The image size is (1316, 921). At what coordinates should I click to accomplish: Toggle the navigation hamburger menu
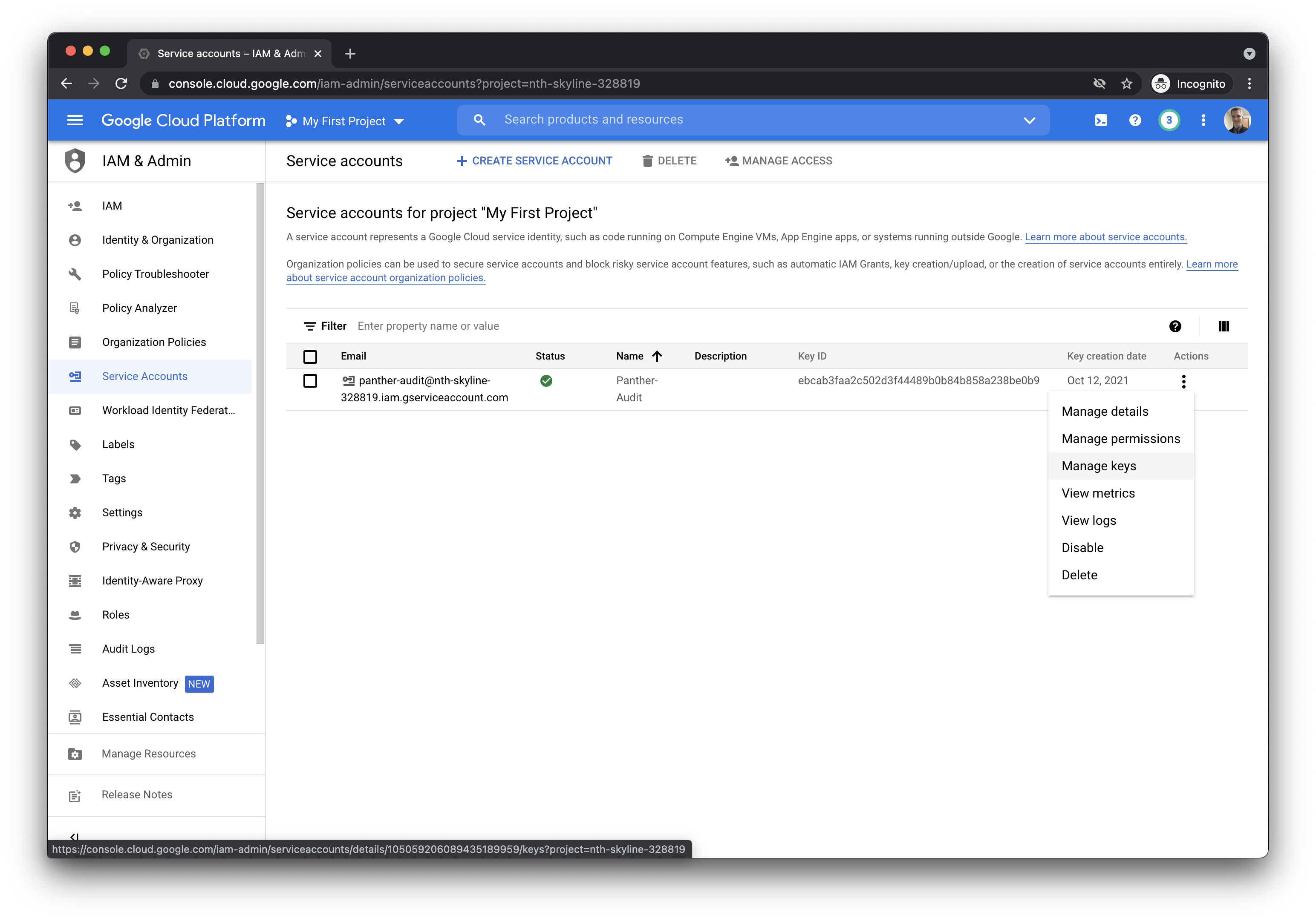[75, 121]
